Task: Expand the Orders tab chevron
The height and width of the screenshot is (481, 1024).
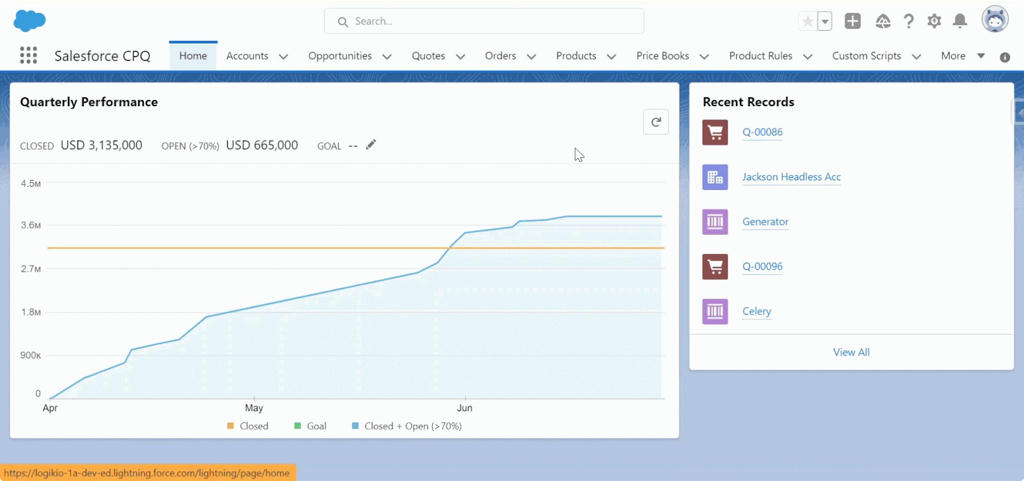Action: (532, 57)
